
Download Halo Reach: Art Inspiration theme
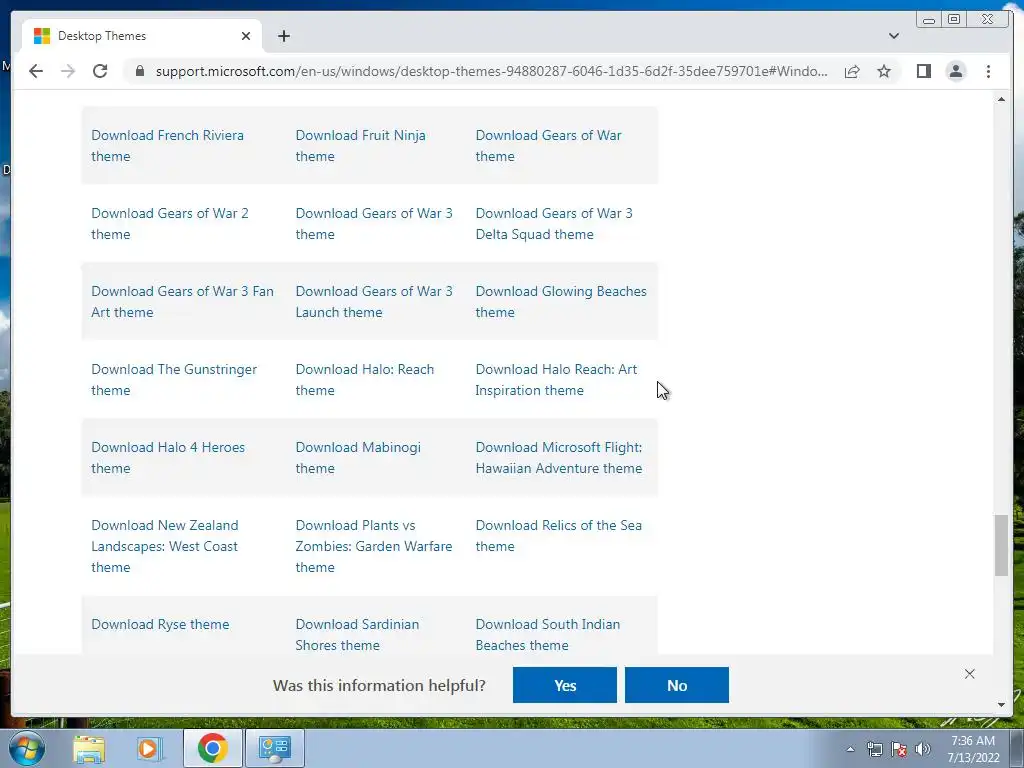pos(556,379)
